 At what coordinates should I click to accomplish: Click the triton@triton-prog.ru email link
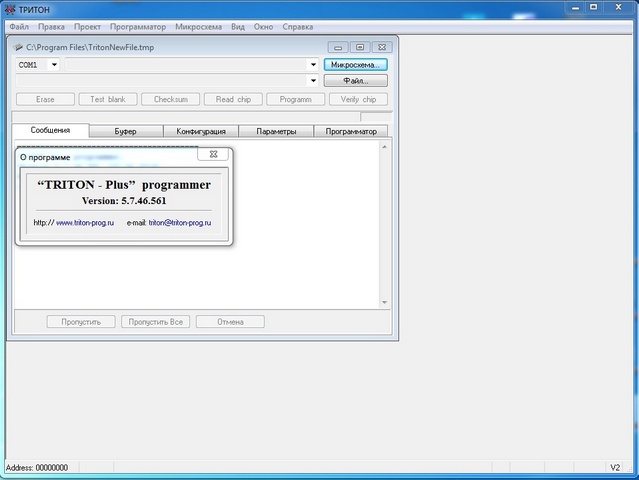(x=180, y=223)
